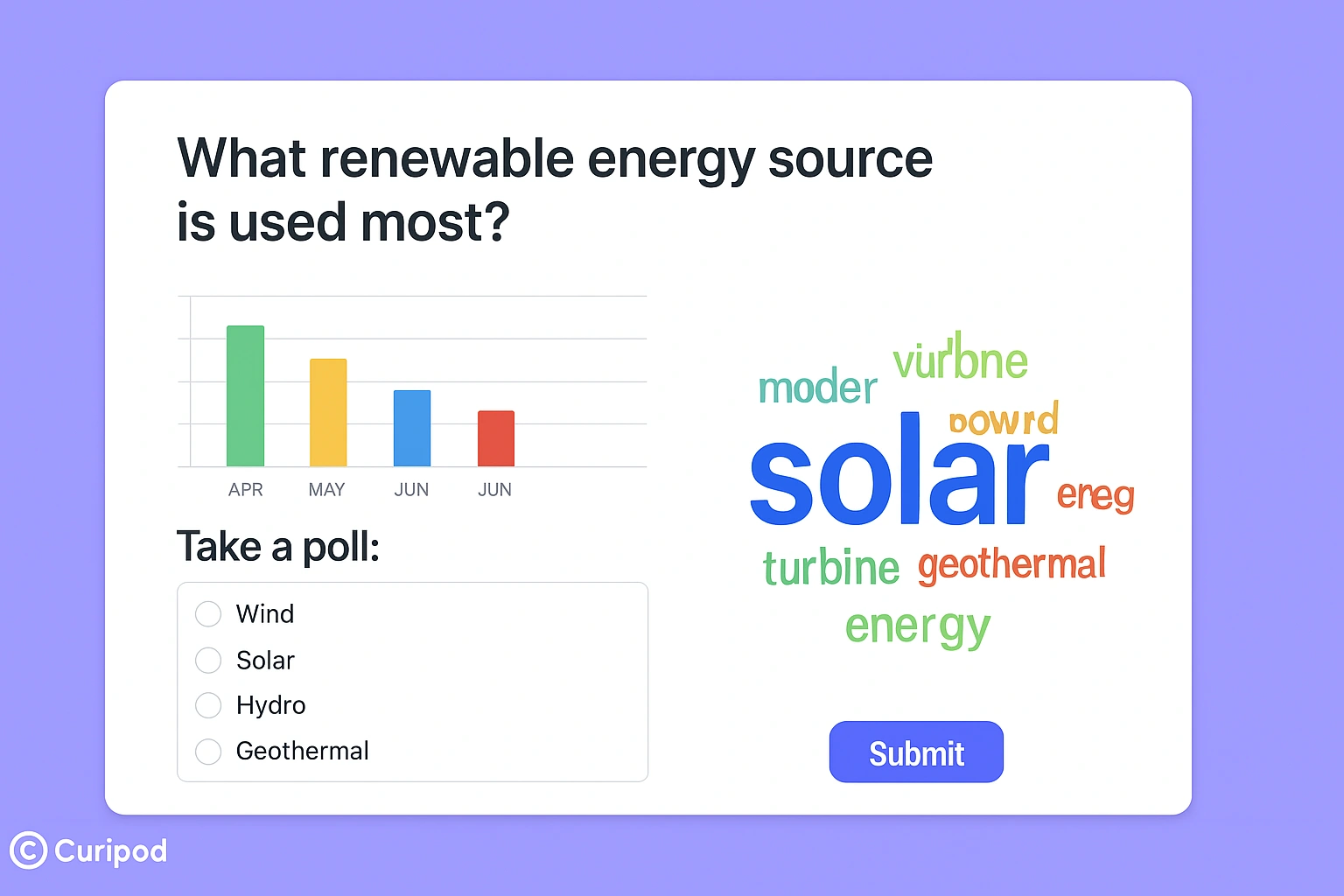Pick the Hydro poll option

coord(208,705)
